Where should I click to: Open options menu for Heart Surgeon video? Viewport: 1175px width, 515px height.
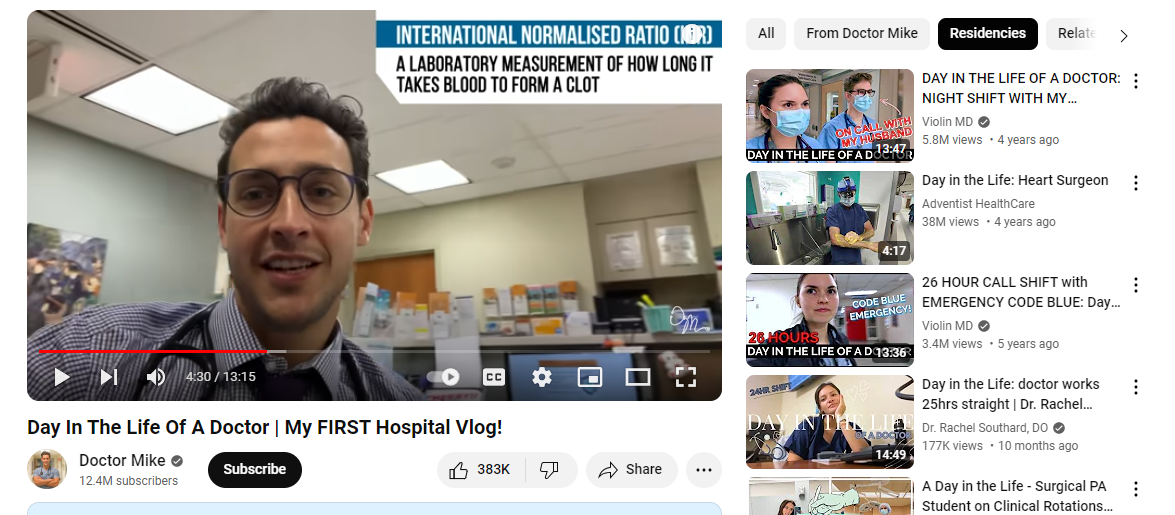click(x=1136, y=183)
